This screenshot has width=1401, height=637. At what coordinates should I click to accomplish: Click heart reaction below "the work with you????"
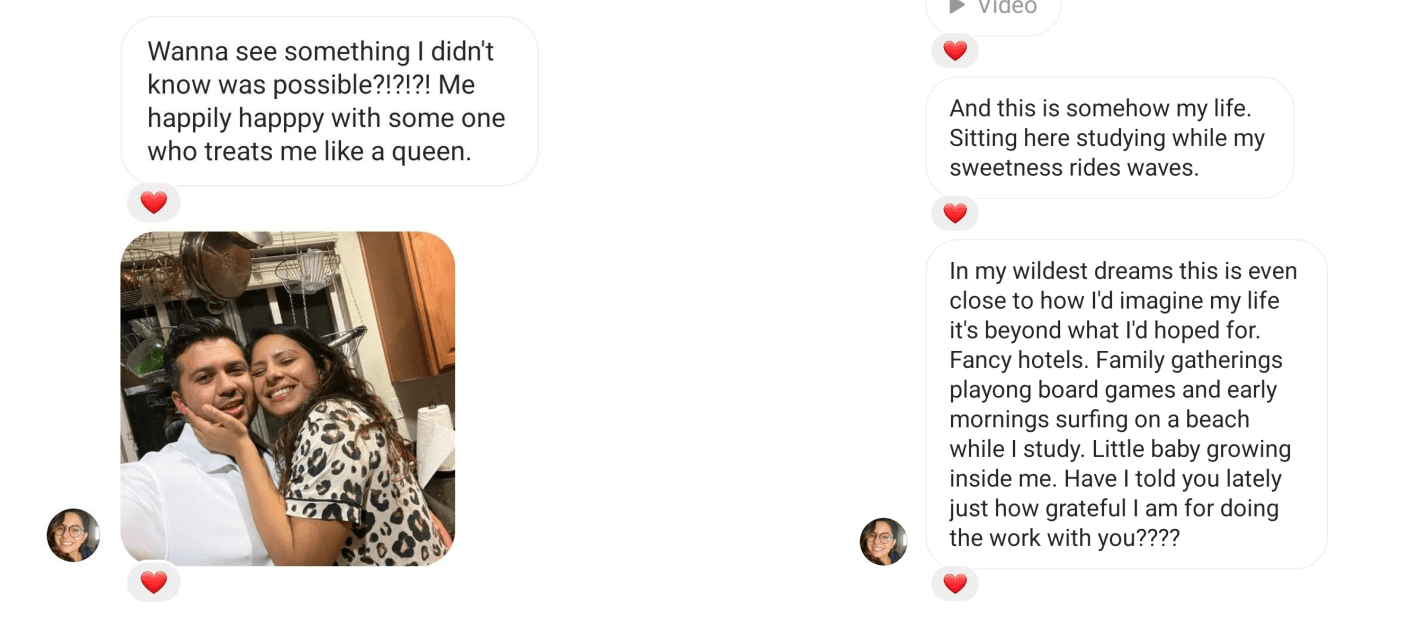click(x=955, y=583)
